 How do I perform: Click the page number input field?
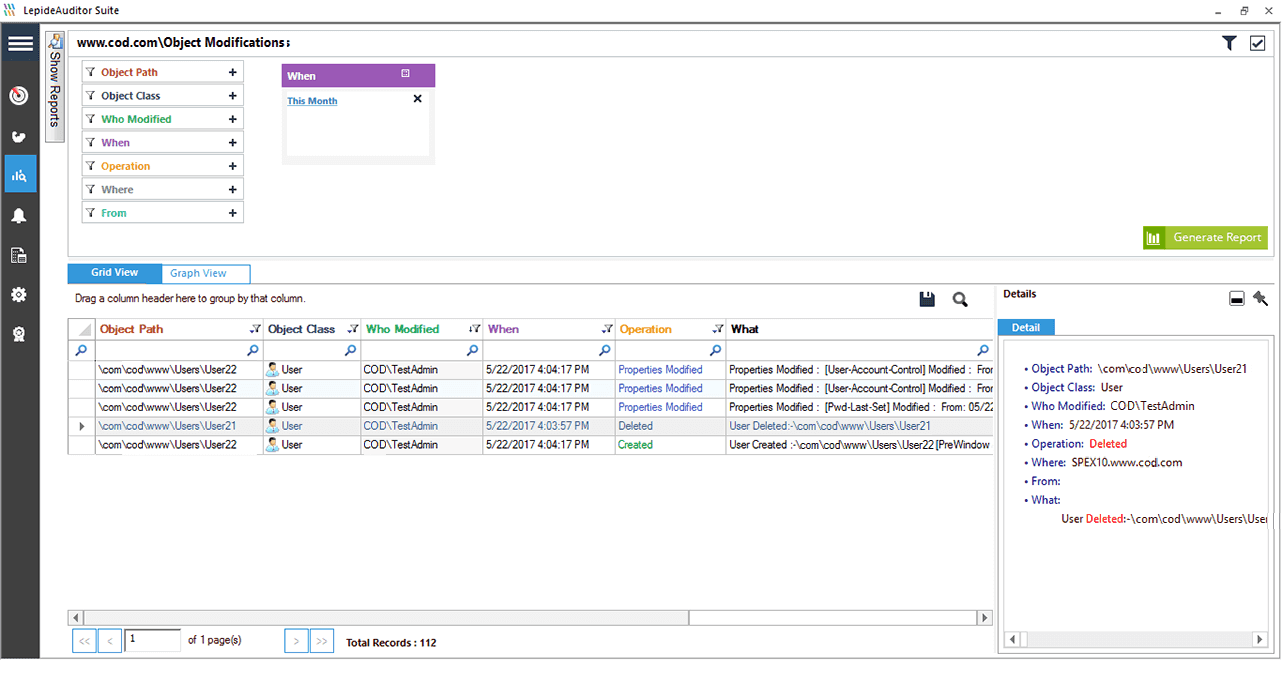click(x=153, y=640)
